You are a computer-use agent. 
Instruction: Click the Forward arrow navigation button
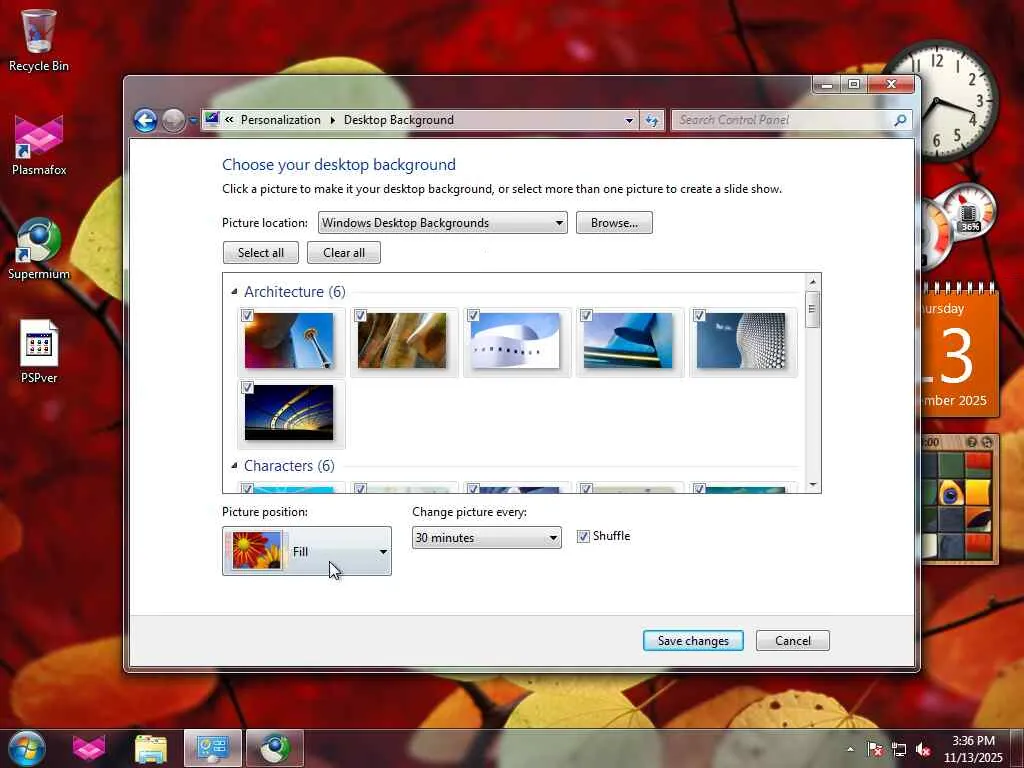(x=173, y=120)
